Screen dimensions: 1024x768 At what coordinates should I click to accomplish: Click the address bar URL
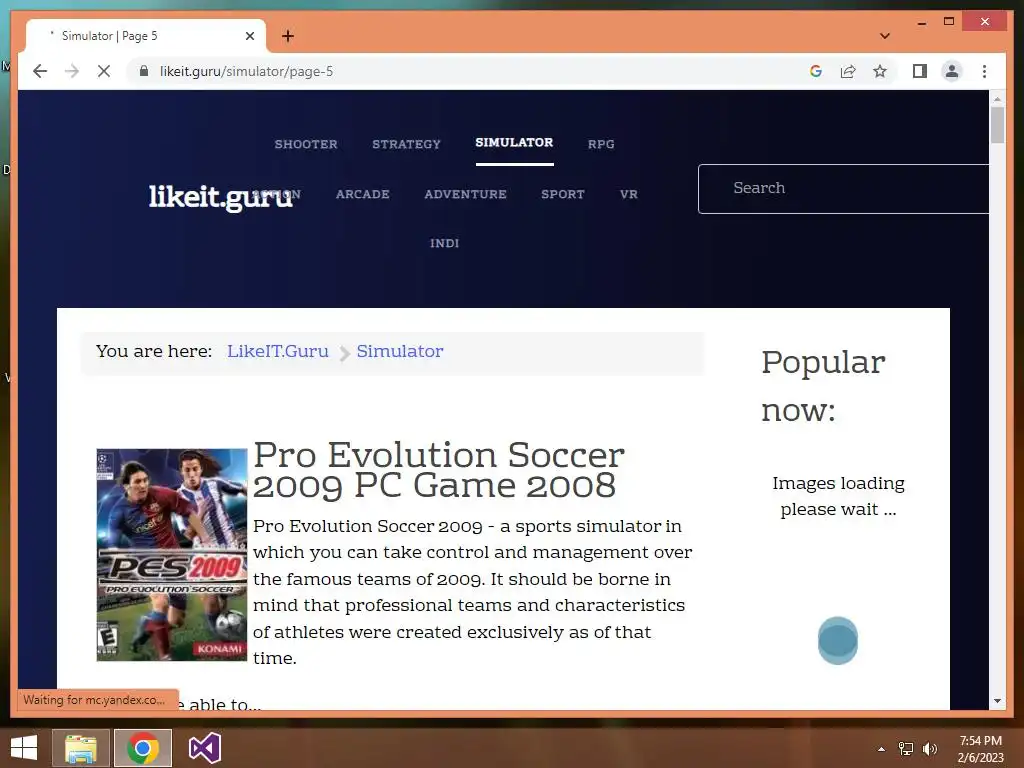click(x=246, y=71)
